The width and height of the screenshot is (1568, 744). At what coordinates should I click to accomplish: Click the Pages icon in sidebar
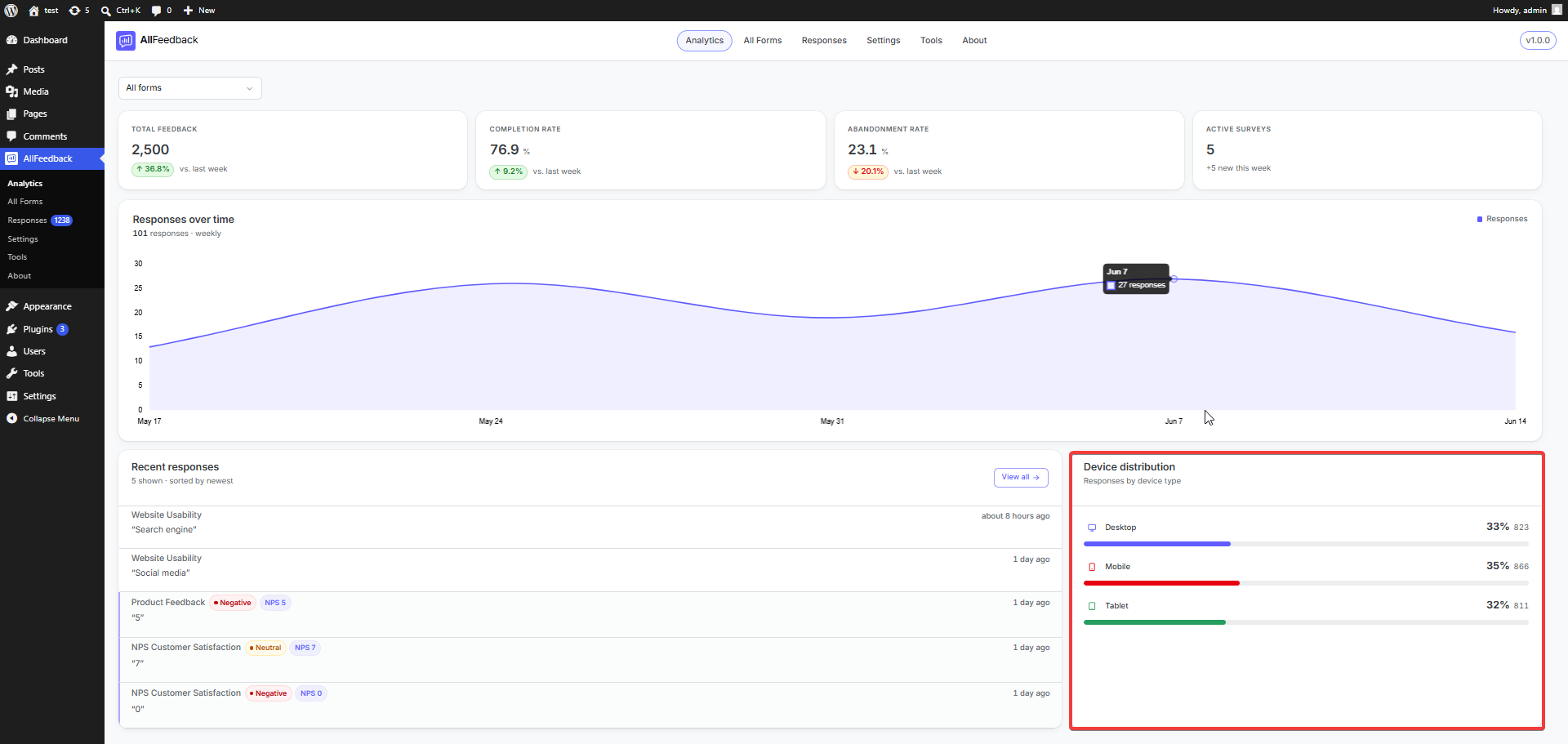coord(12,114)
